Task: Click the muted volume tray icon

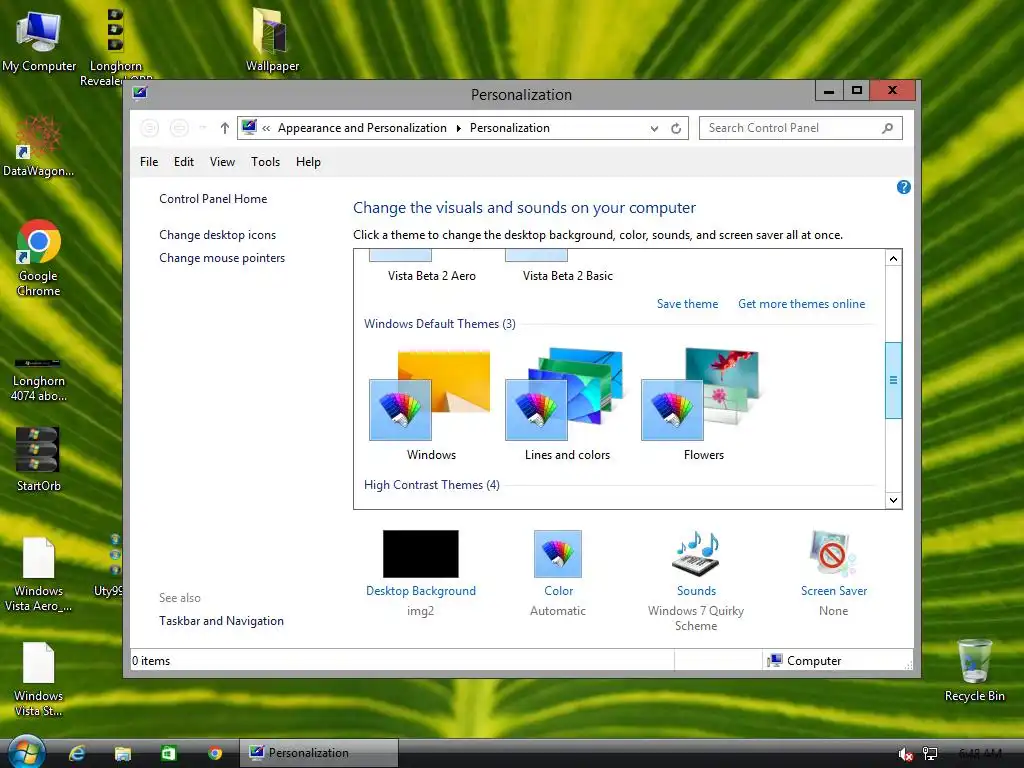Action: (905, 754)
